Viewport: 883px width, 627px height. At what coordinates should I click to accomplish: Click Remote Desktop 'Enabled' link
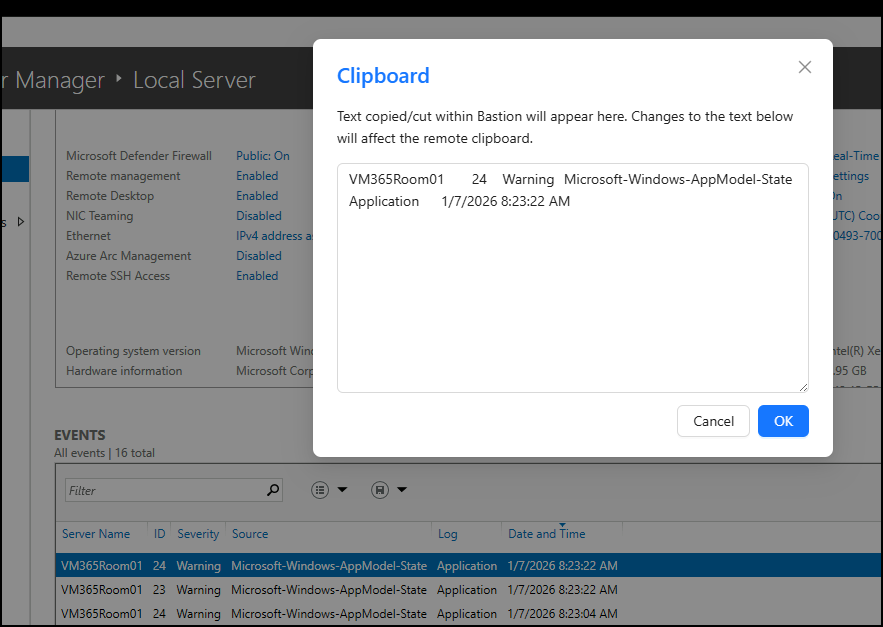pos(257,196)
